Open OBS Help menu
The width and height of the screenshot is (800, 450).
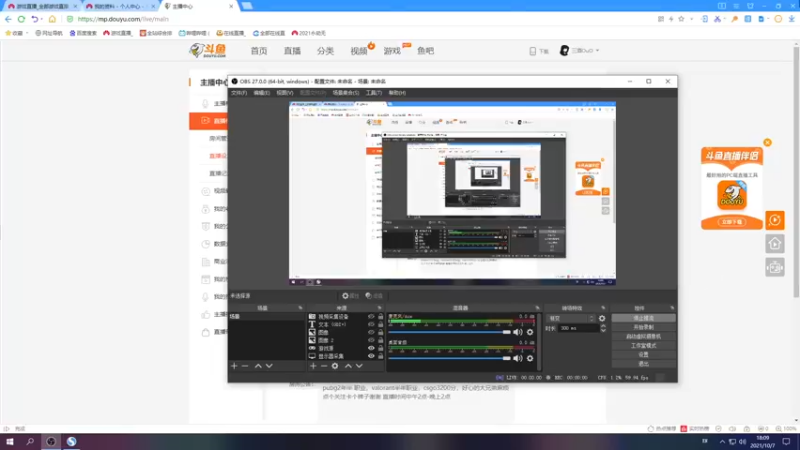click(397, 93)
